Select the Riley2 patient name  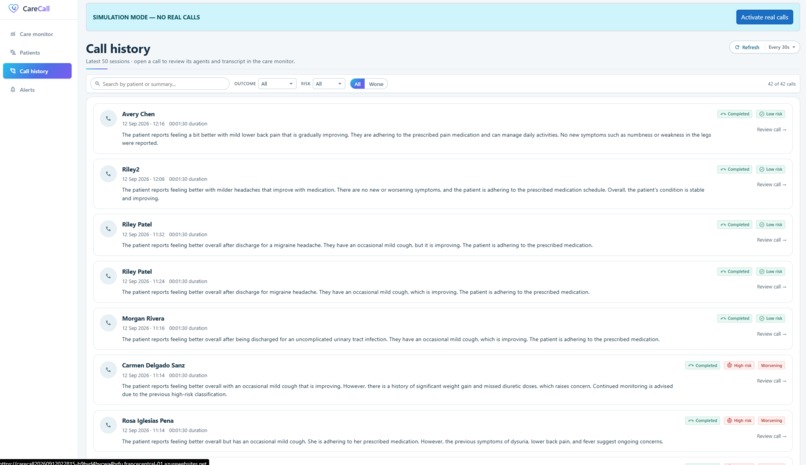coord(131,169)
